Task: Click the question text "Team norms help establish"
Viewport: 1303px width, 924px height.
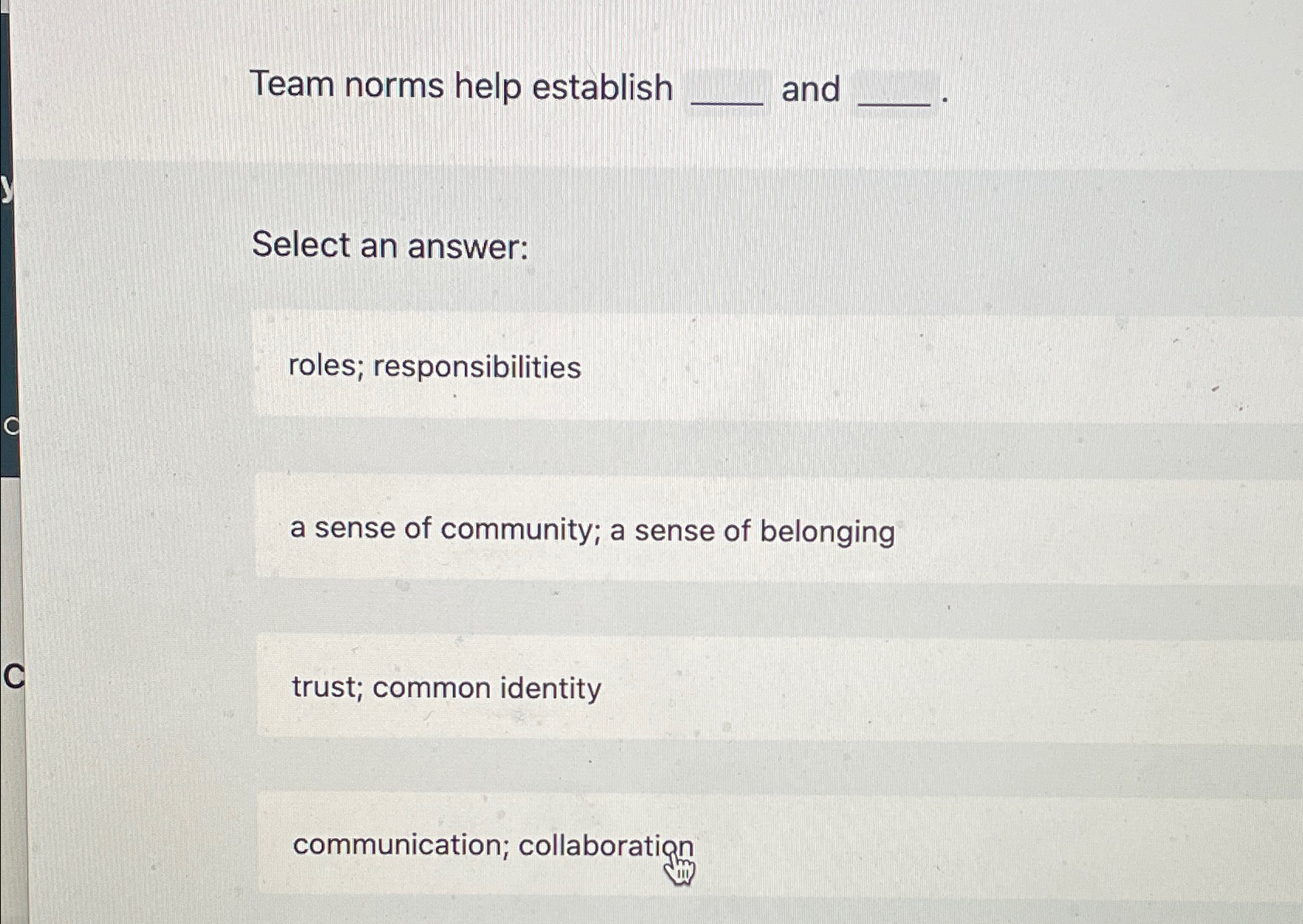Action: click(x=462, y=87)
